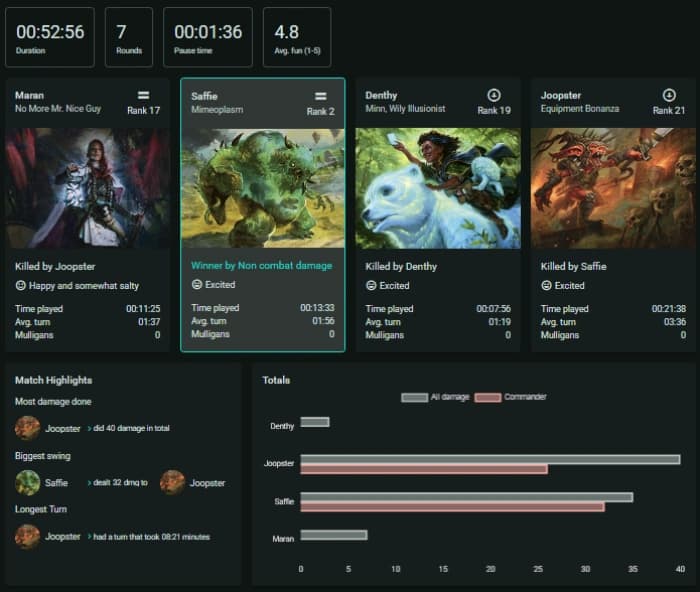Click Joopster's All damage bar in Totals

[490, 459]
